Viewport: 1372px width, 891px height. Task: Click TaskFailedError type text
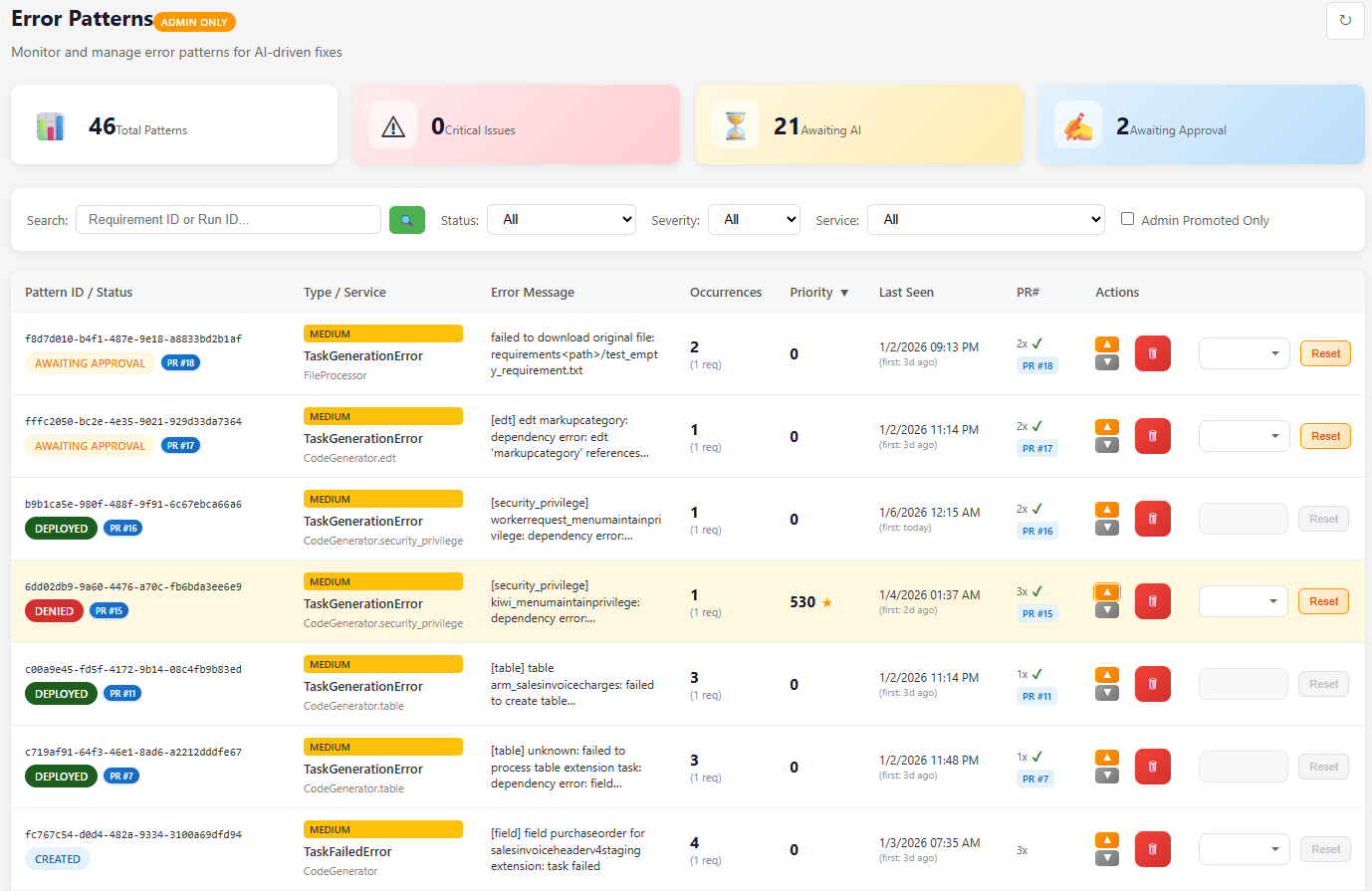[x=347, y=852]
